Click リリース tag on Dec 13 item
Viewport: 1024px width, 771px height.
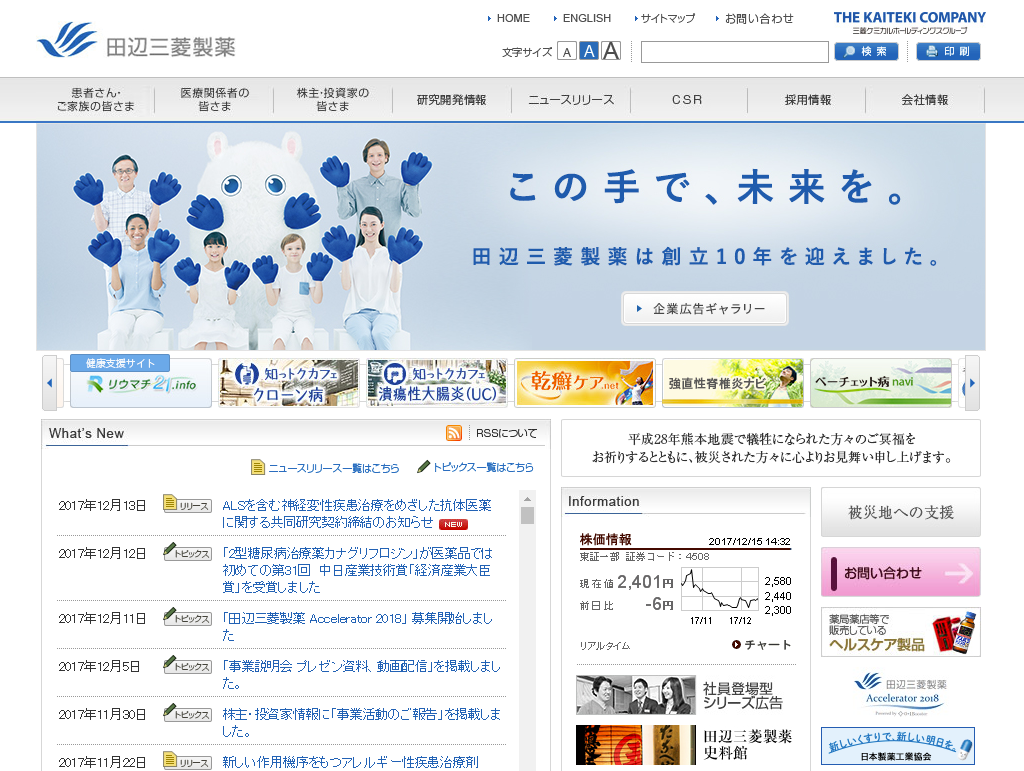(187, 504)
